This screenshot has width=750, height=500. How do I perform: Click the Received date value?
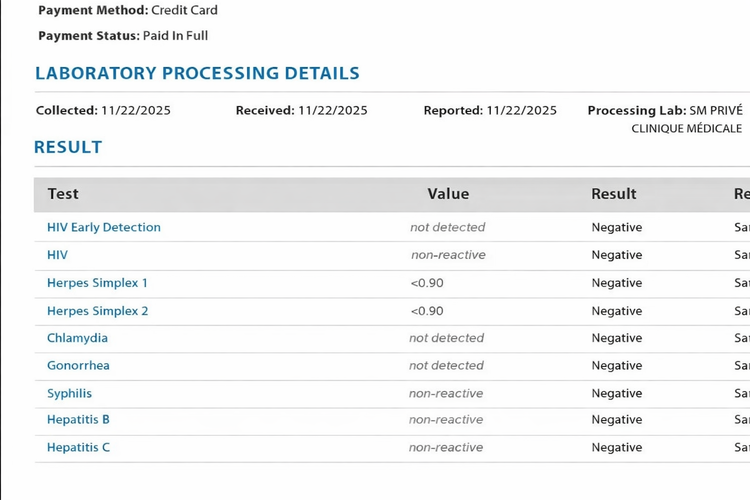pyautogui.click(x=333, y=111)
